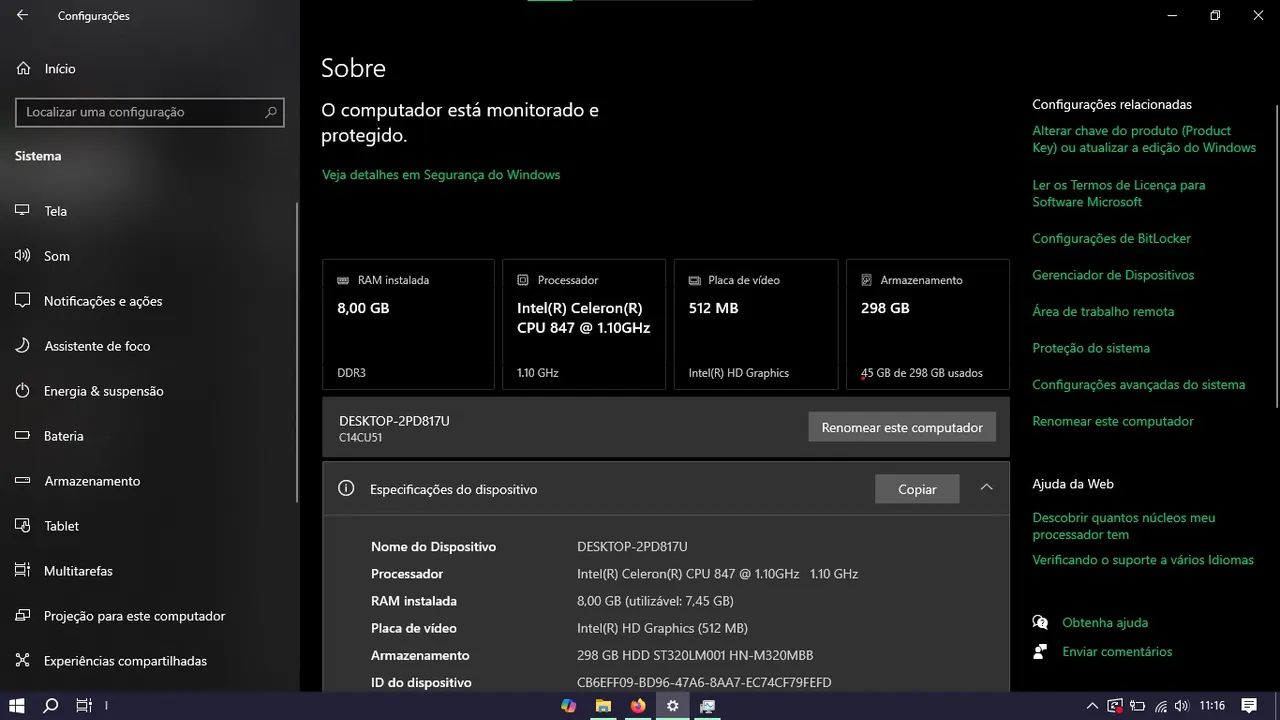
Task: Open Task View on the taskbar
Action: tap(84, 706)
